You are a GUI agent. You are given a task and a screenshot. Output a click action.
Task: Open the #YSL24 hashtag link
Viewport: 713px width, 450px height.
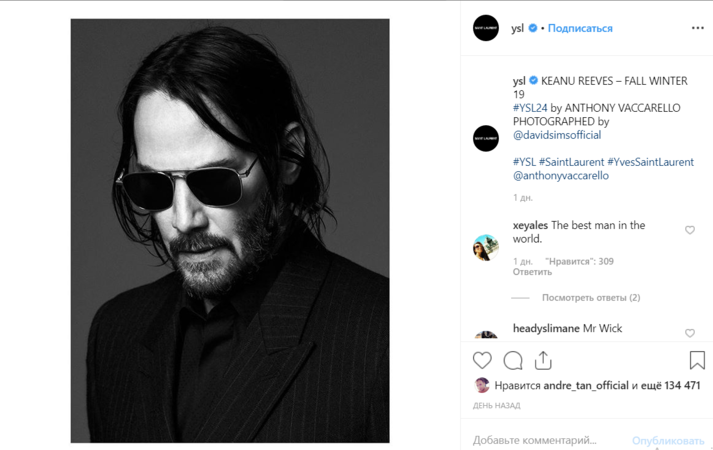pos(530,107)
